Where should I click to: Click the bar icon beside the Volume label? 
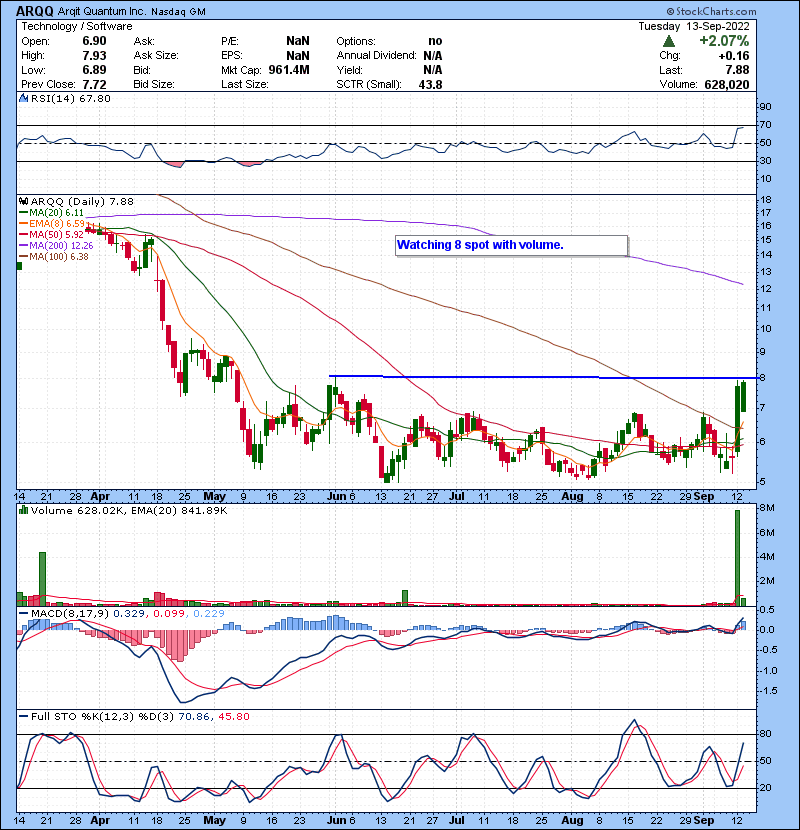click(24, 510)
